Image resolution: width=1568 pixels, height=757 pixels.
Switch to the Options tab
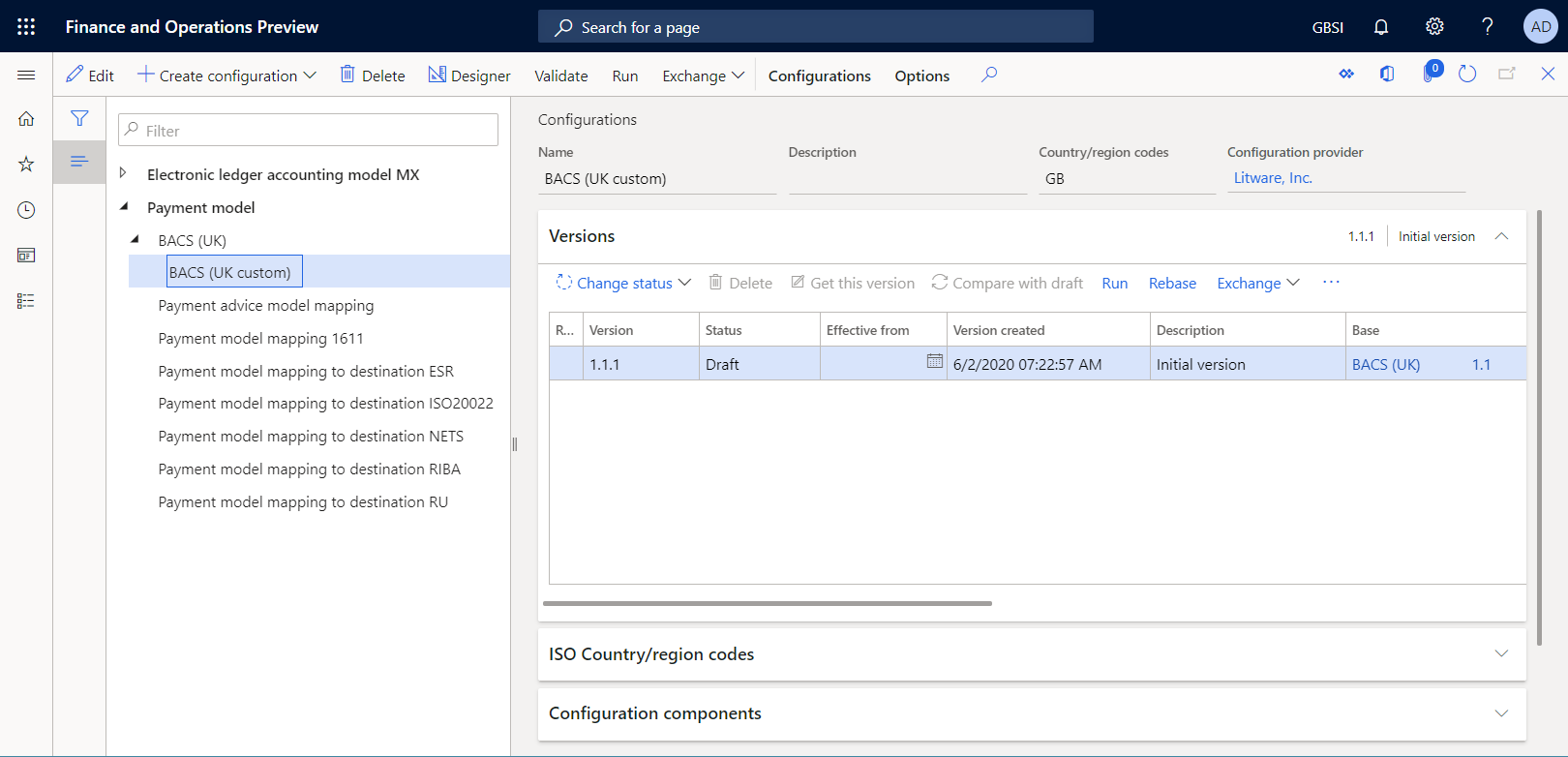(x=921, y=76)
